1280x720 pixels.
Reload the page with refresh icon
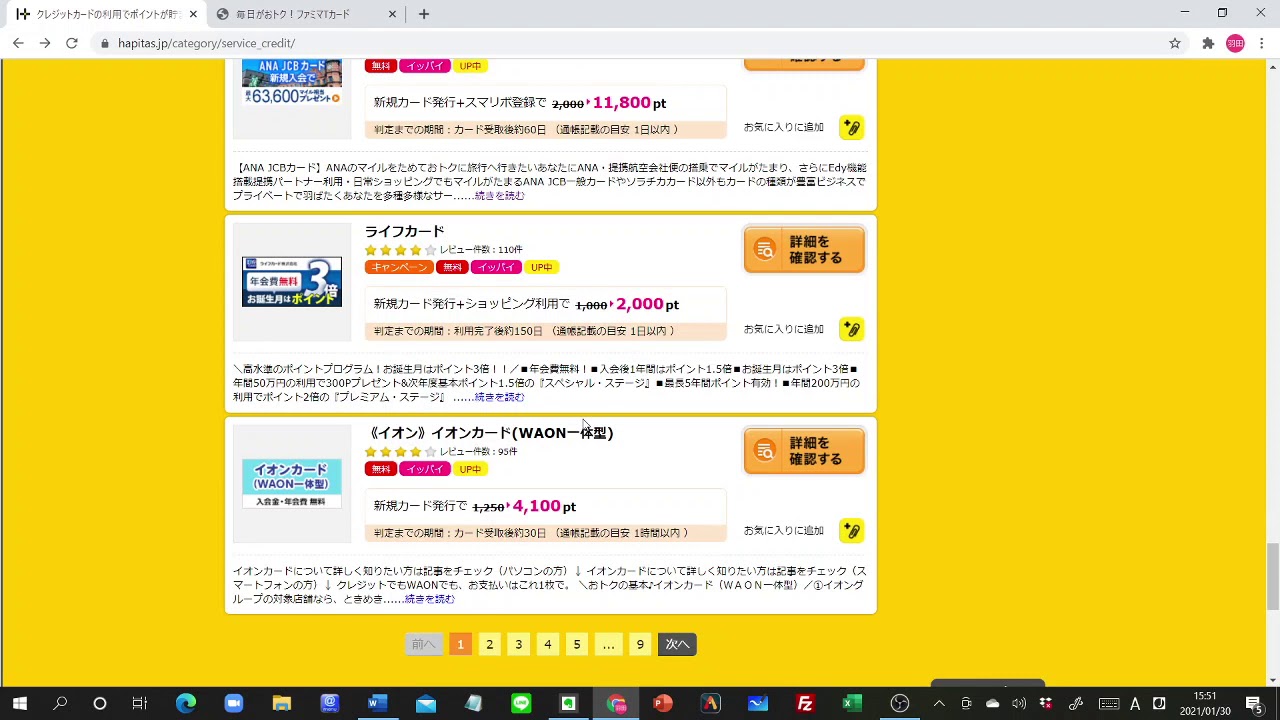coord(72,43)
